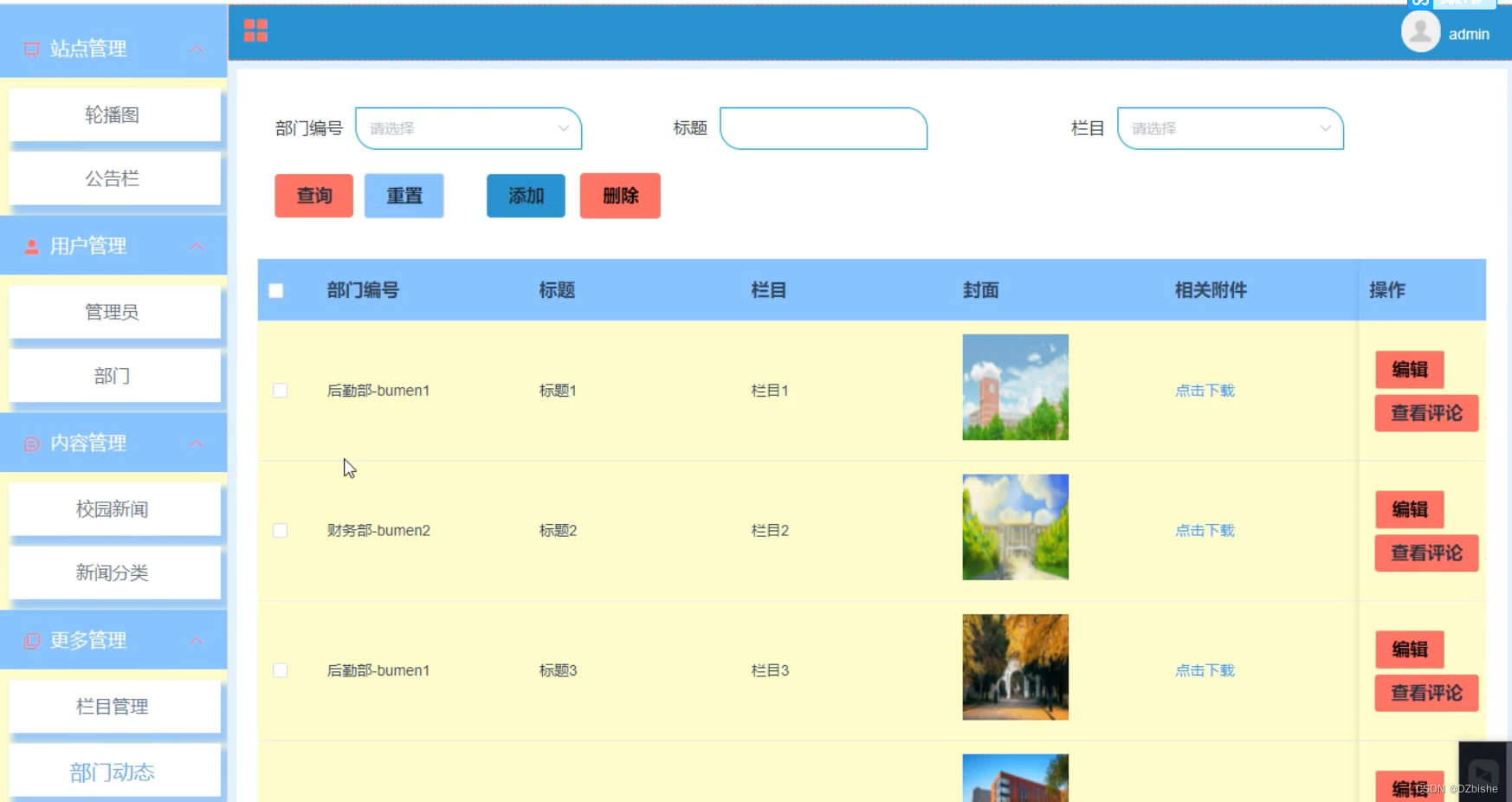Click 点击下载 link in 标题3 row
Image resolution: width=1512 pixels, height=802 pixels.
click(x=1205, y=670)
